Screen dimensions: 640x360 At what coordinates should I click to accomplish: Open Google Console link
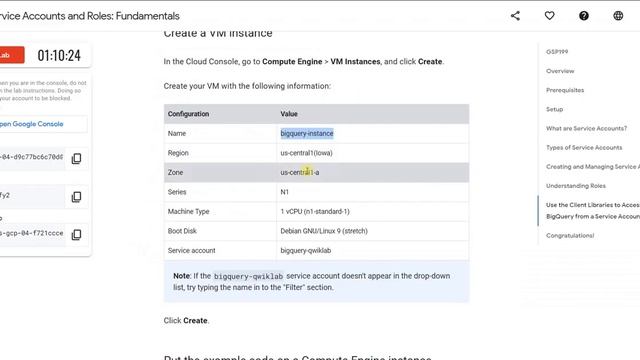pos(31,124)
